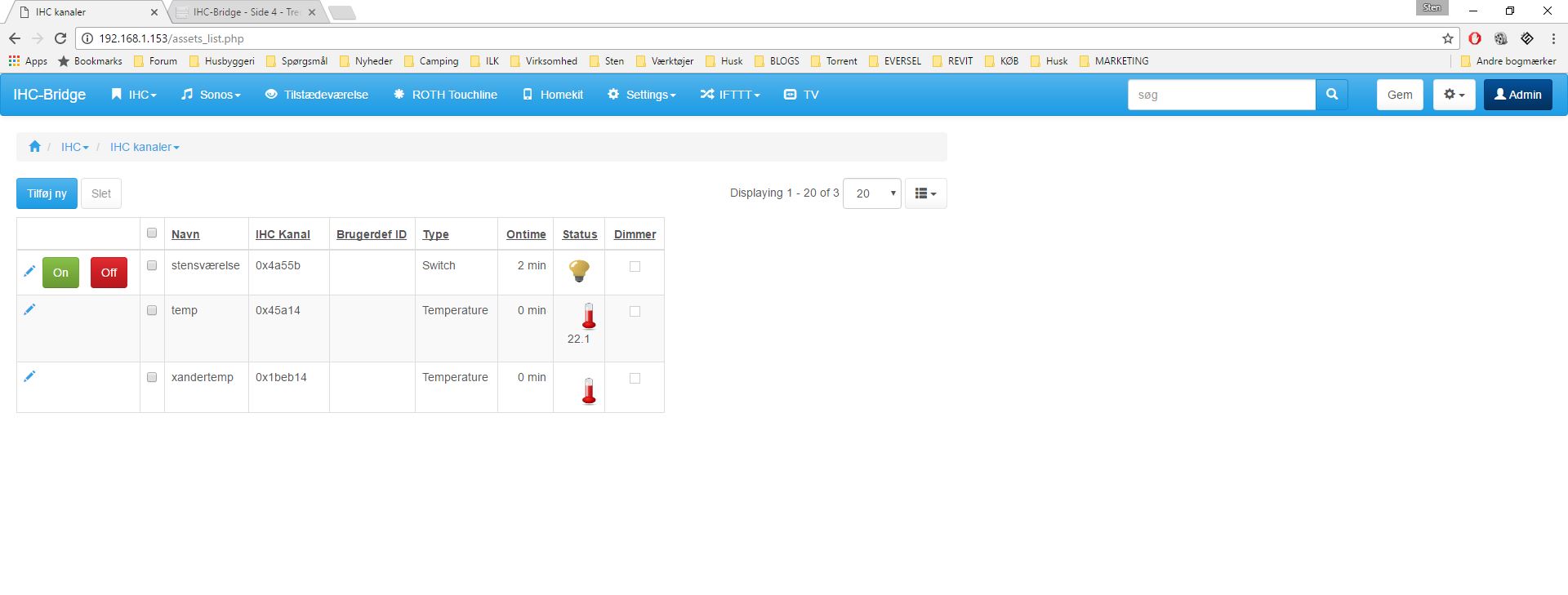Click the thermometer icon showing 22.1

click(588, 317)
